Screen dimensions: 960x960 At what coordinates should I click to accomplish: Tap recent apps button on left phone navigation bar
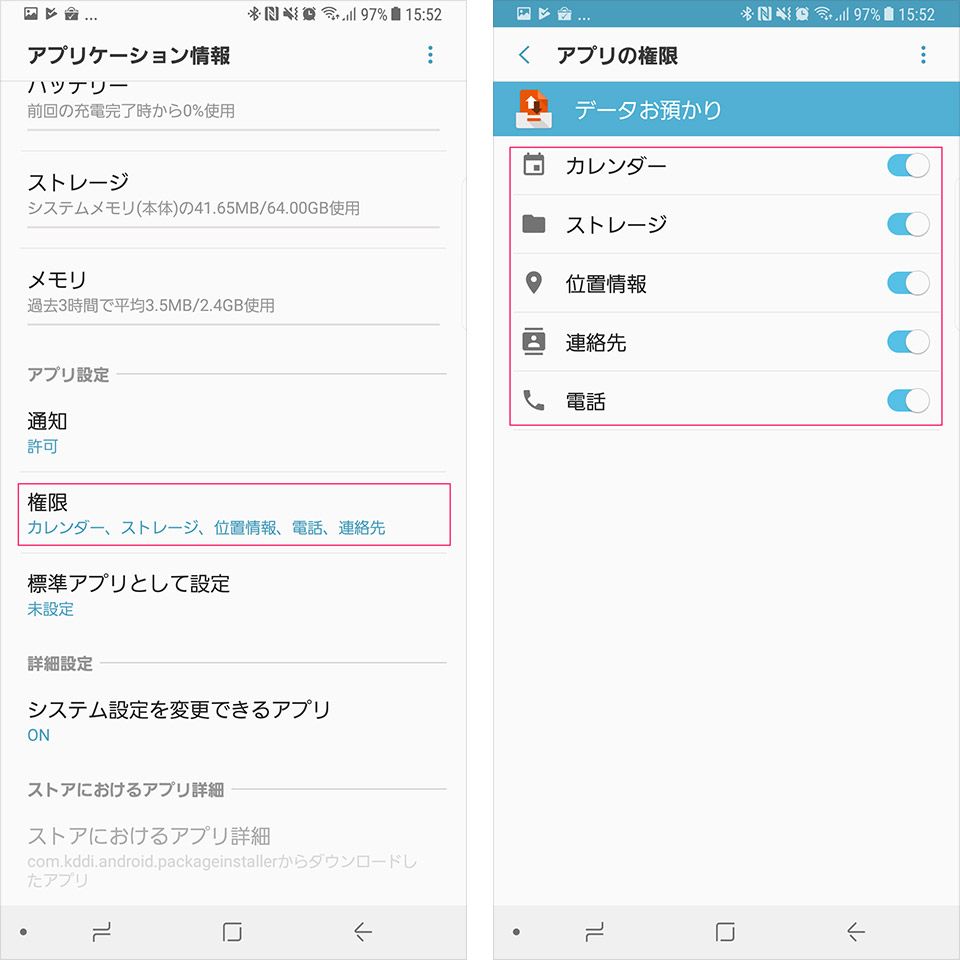pyautogui.click(x=101, y=932)
